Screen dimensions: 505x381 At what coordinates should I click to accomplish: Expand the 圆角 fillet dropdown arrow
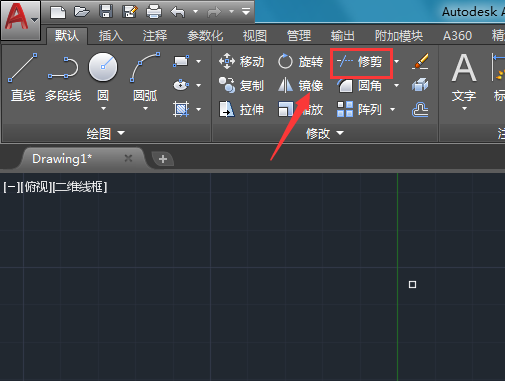tap(397, 86)
